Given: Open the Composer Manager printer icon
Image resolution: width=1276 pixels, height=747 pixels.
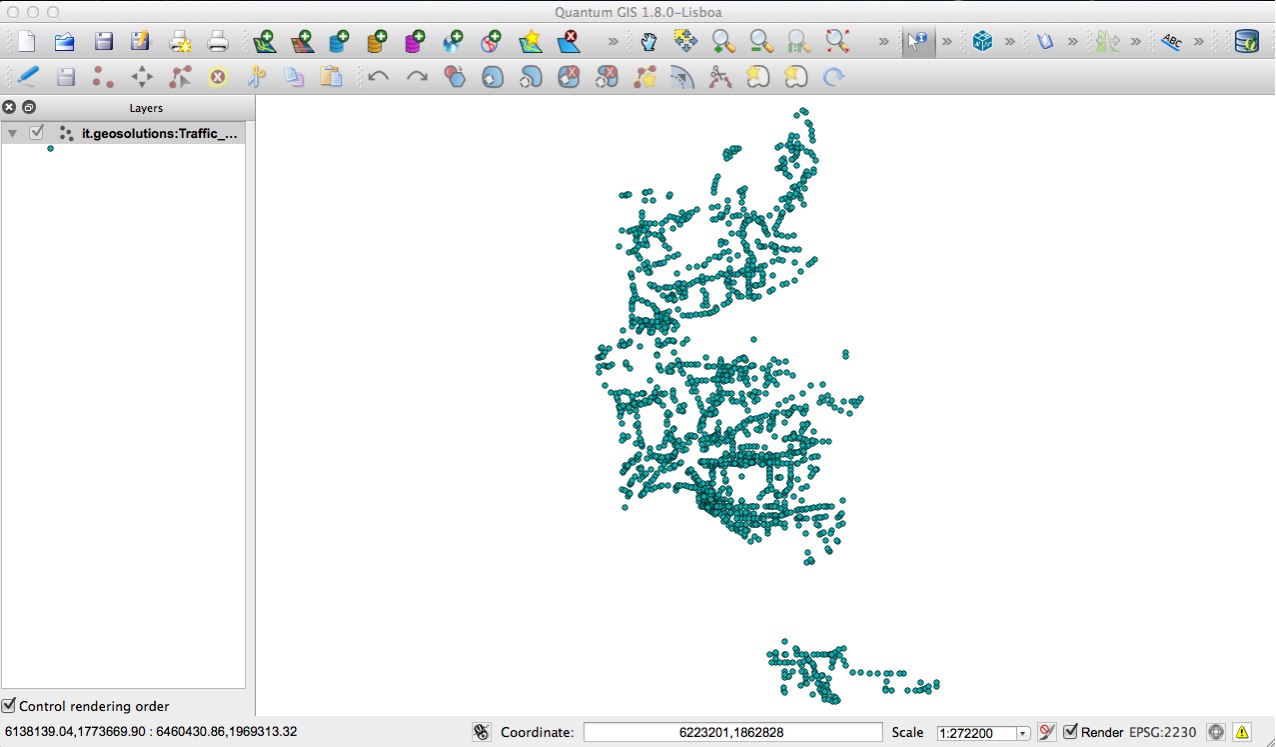Looking at the screenshot, I should [217, 42].
